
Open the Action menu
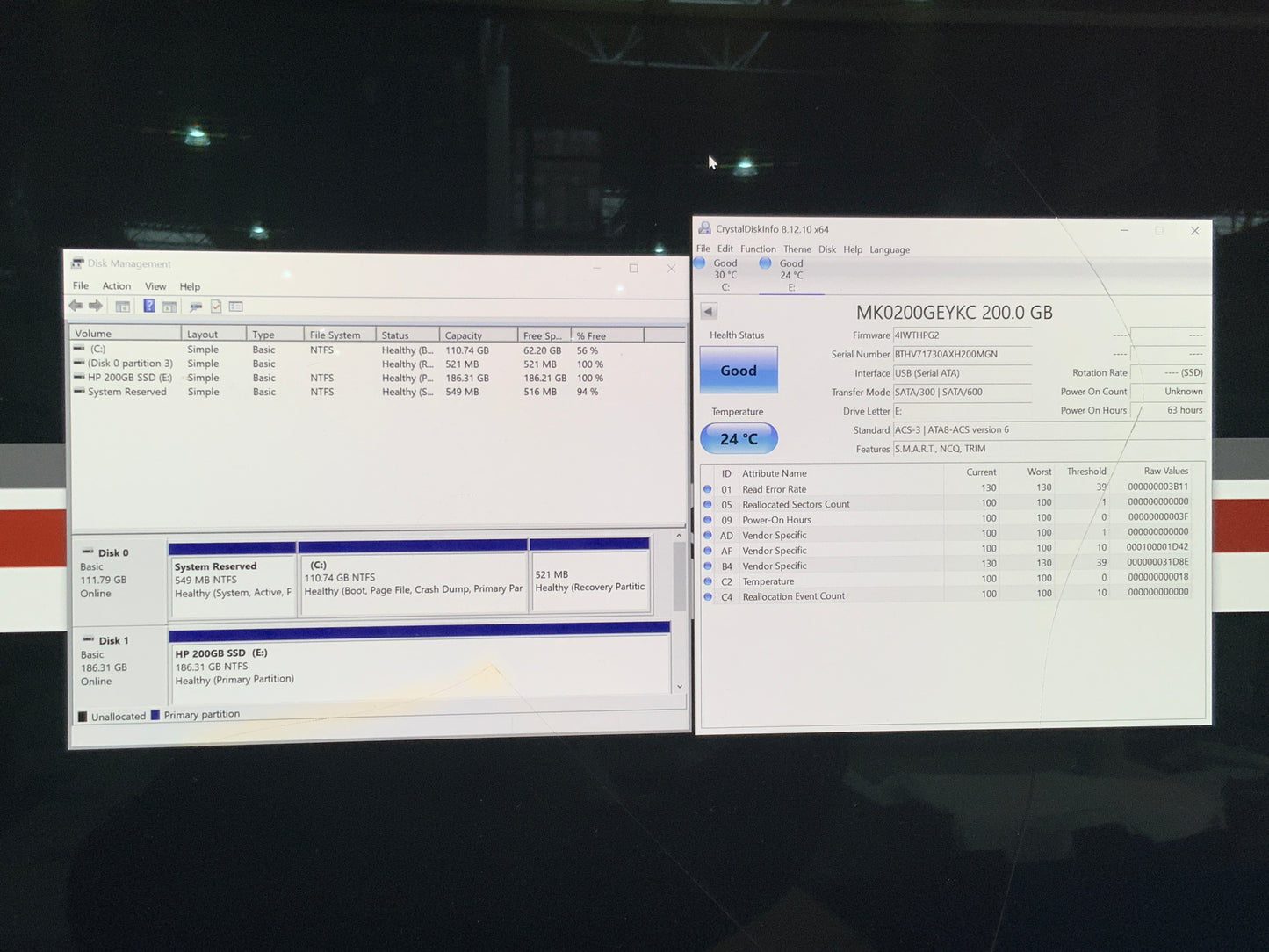click(x=116, y=286)
